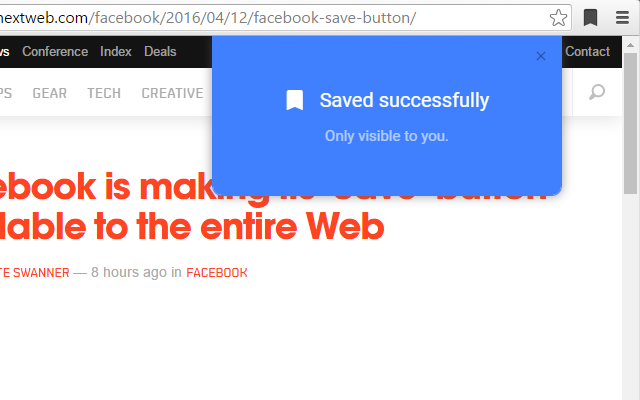The width and height of the screenshot is (640, 400).
Task: Select the GEAR section tab
Action: click(49, 93)
